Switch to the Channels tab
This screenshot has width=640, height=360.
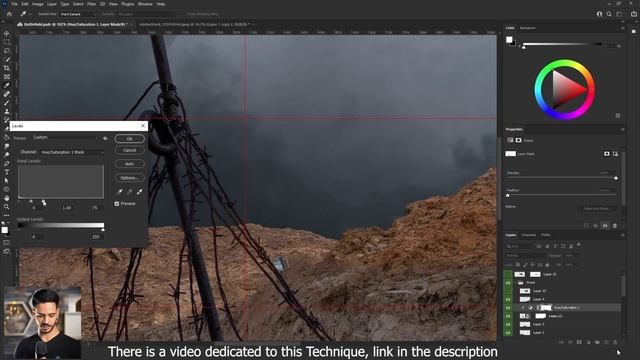pyautogui.click(x=529, y=235)
